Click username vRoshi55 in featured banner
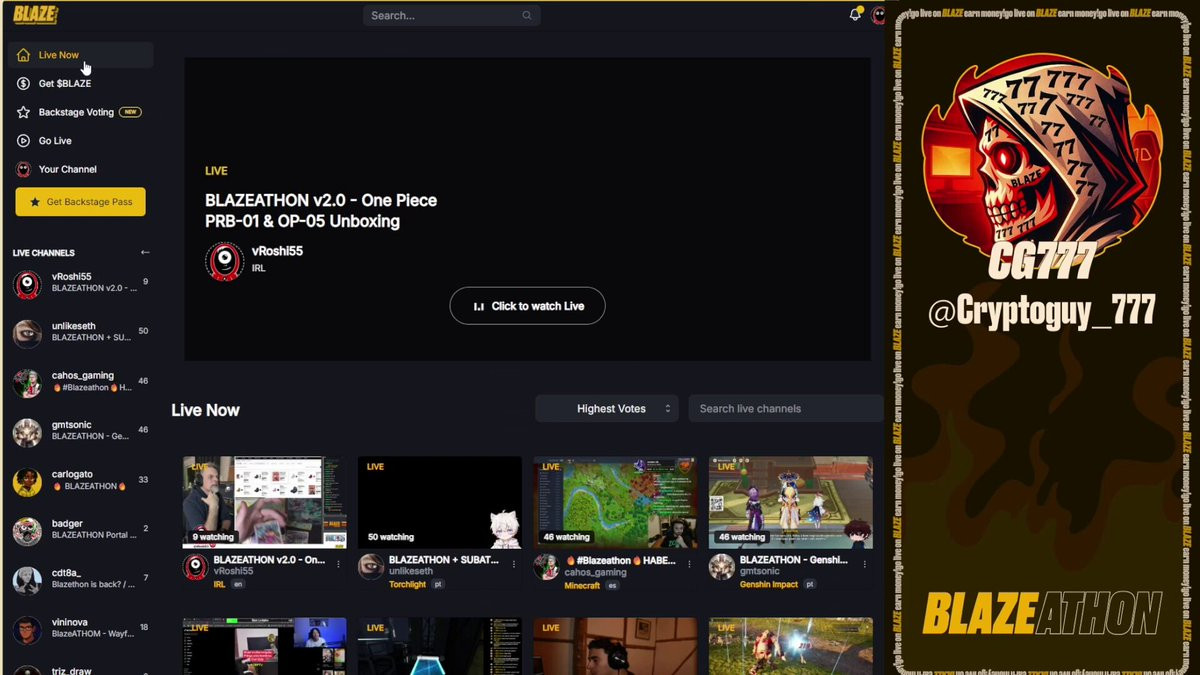This screenshot has width=1200, height=675. (x=277, y=251)
